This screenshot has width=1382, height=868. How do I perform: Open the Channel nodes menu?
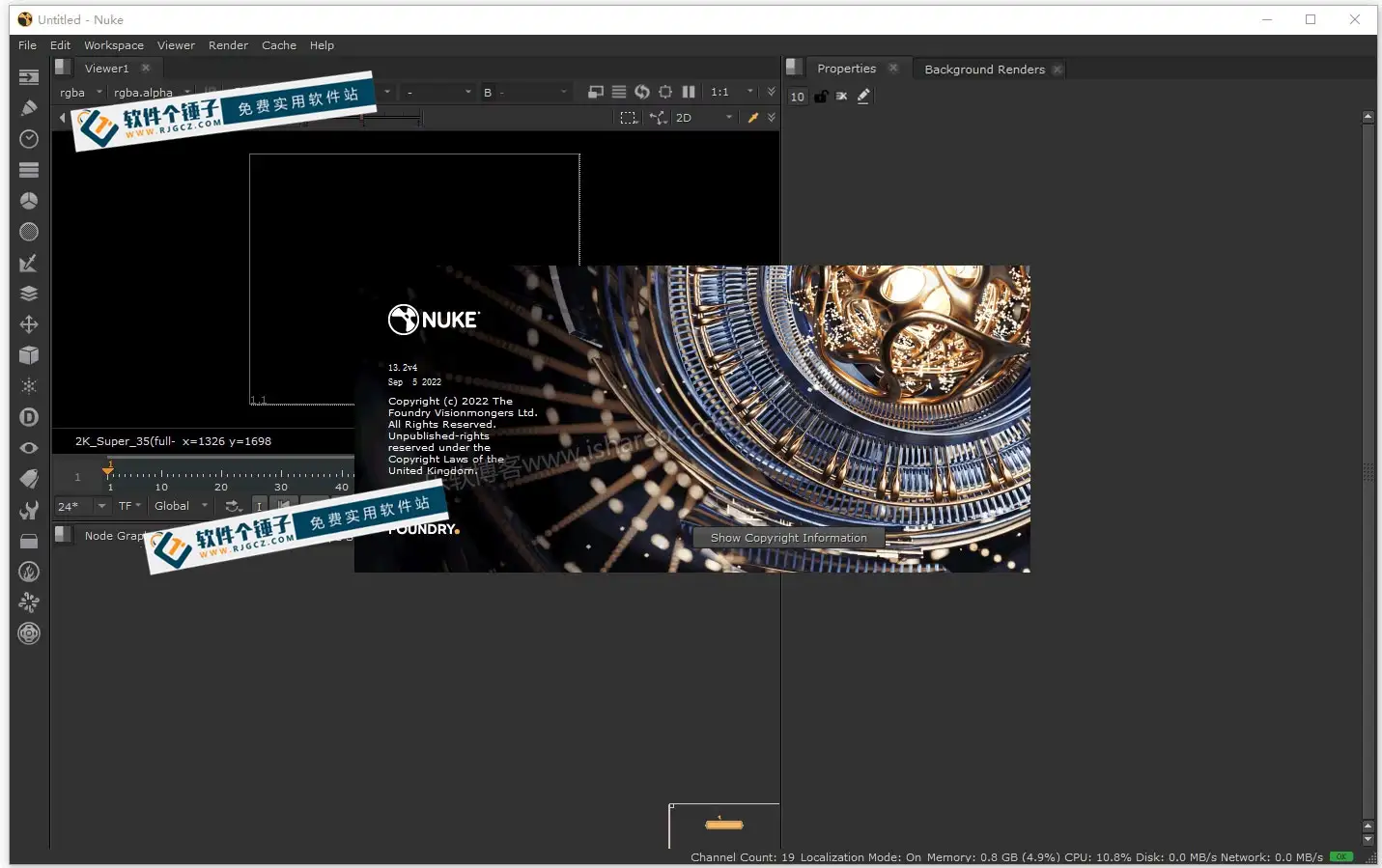pyautogui.click(x=29, y=170)
